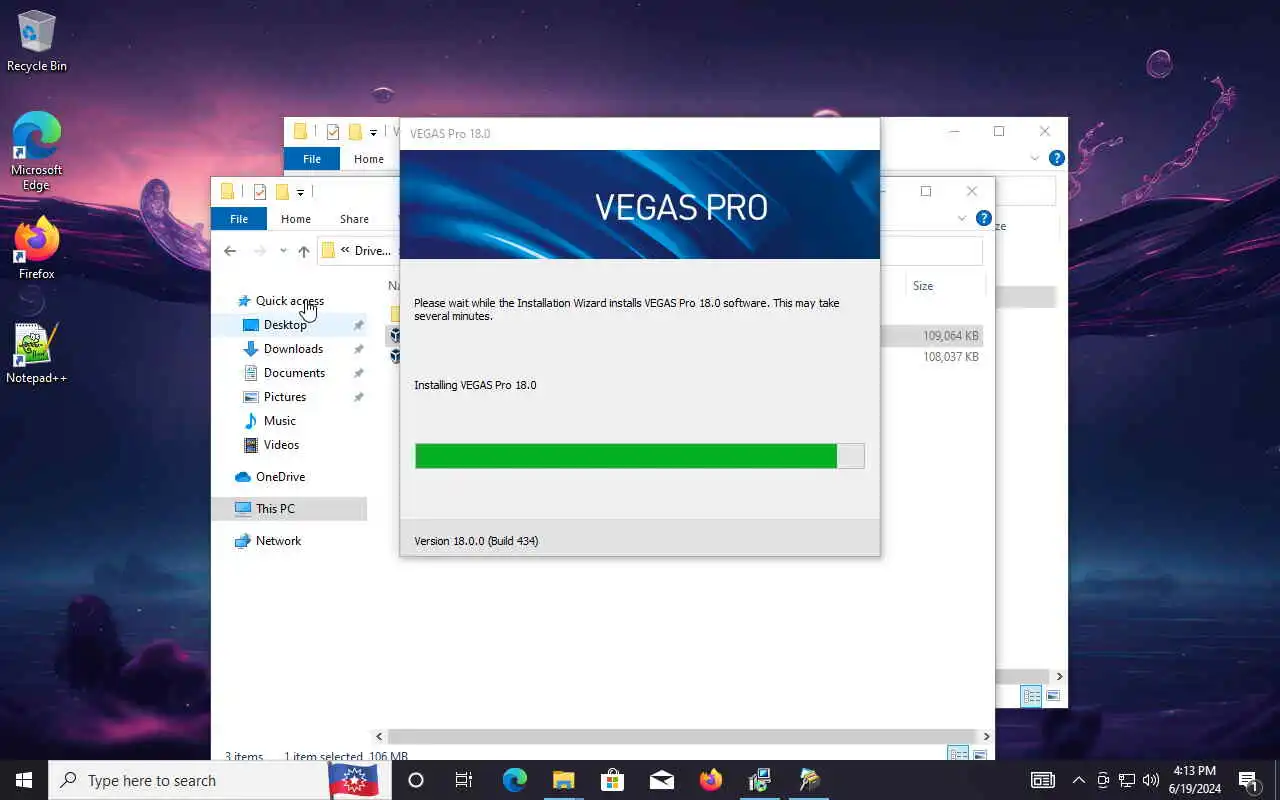
Task: Open the notification center icon
Action: tap(1249, 780)
